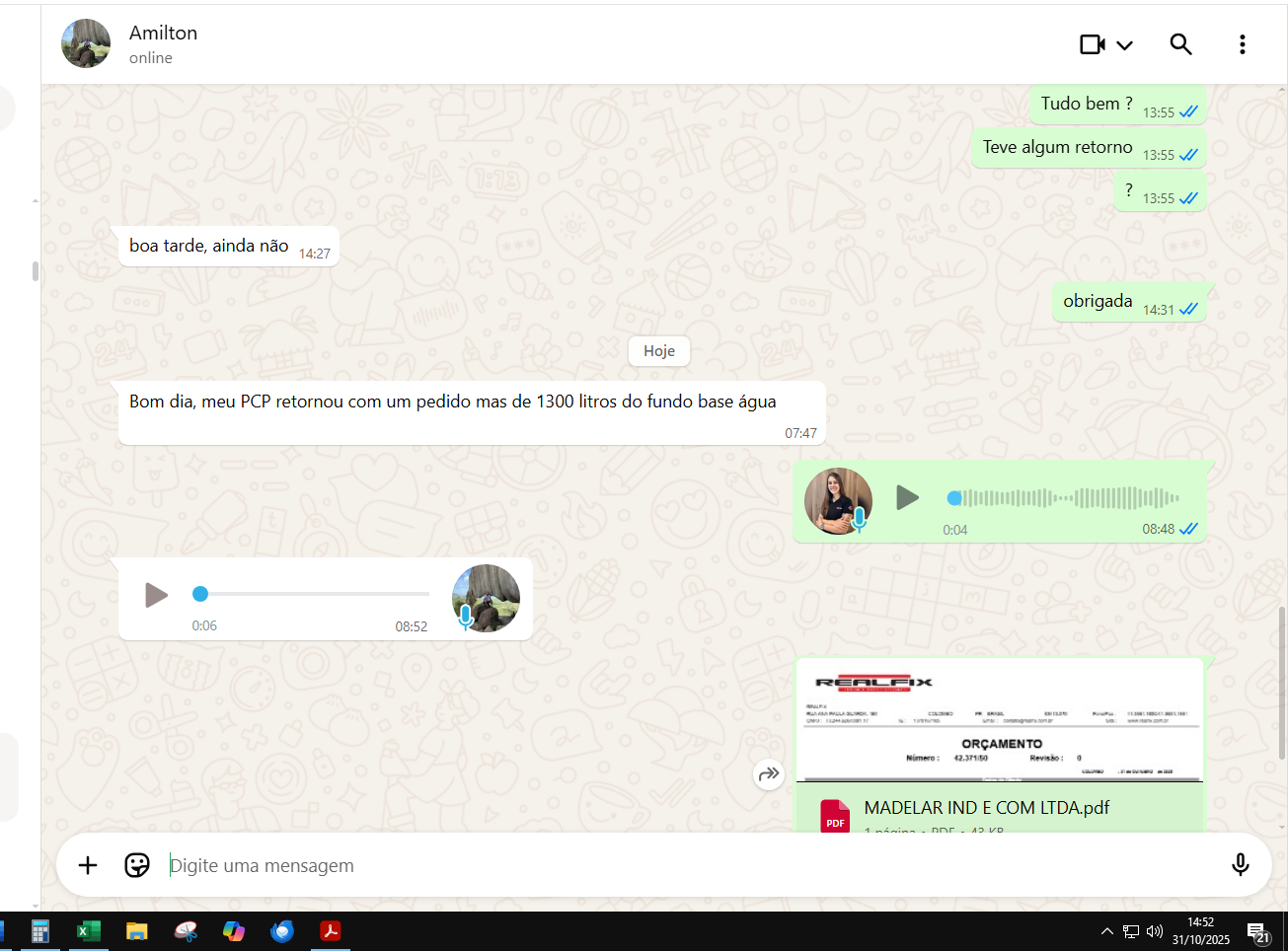The height and width of the screenshot is (951, 1288).
Task: Open the emoji and sticker picker
Action: coord(136,865)
